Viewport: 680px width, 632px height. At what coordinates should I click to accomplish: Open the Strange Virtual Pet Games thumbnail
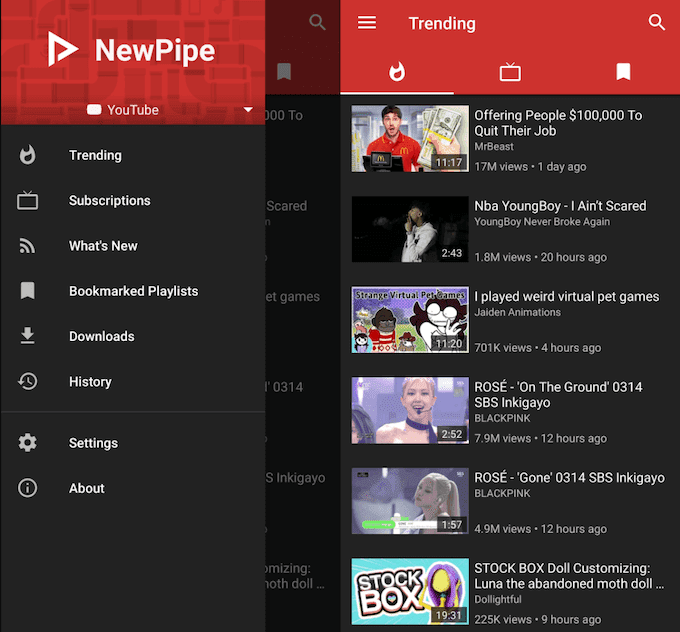coord(410,319)
